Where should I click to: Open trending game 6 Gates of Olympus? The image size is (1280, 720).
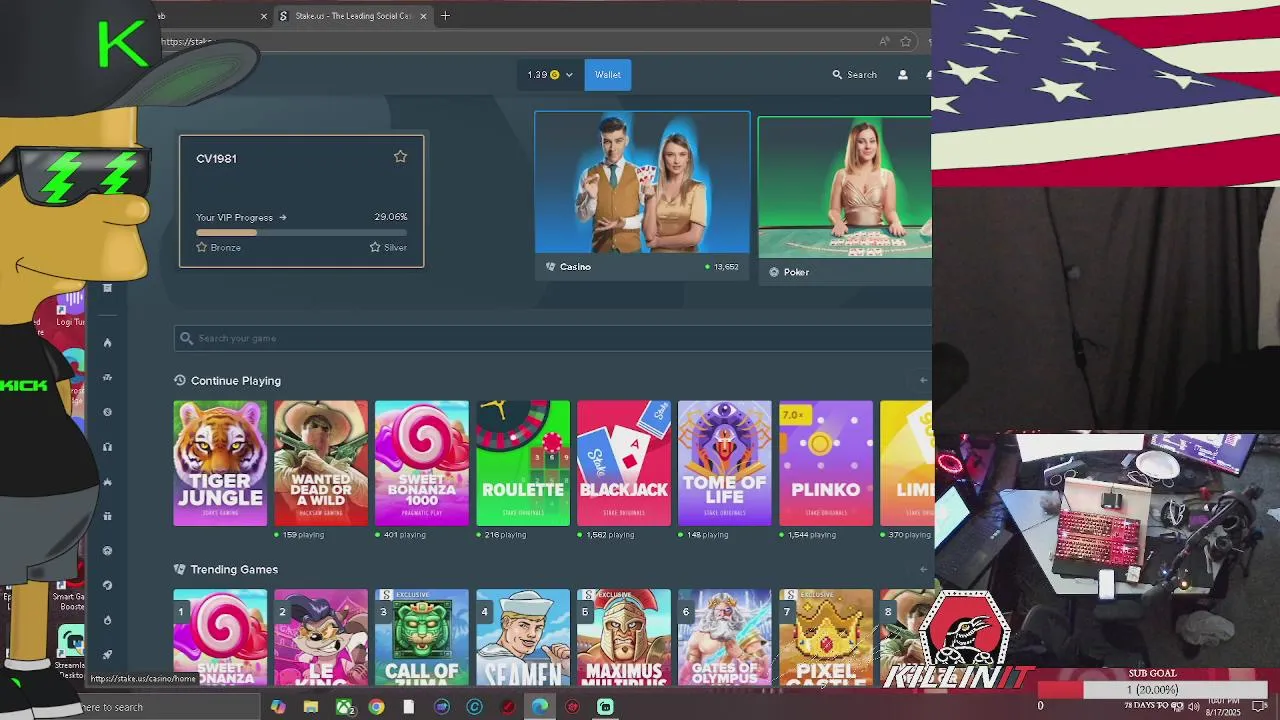click(x=725, y=638)
